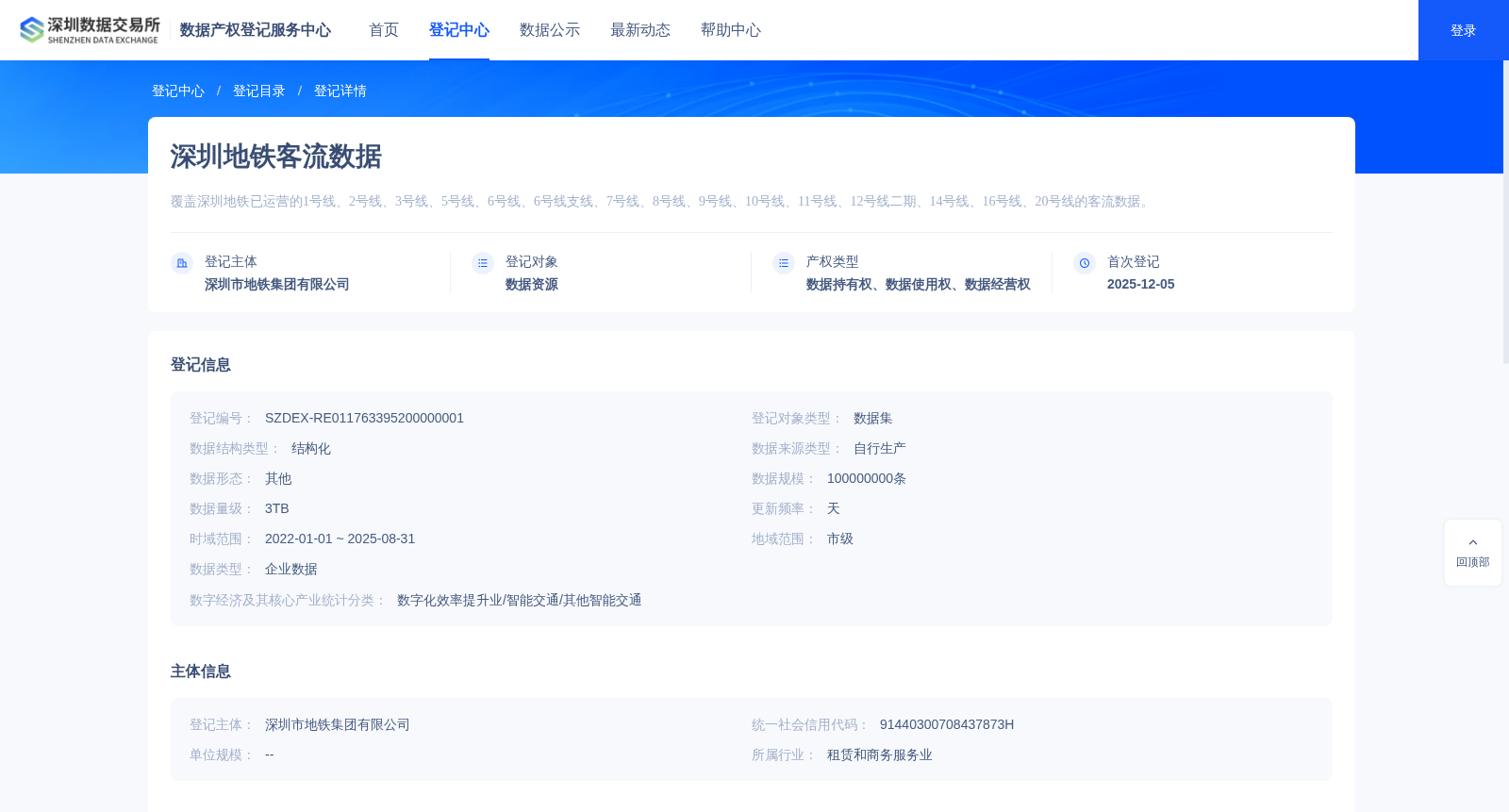Click the 100000000条 data scale value
This screenshot has width=1509, height=812.
(867, 478)
